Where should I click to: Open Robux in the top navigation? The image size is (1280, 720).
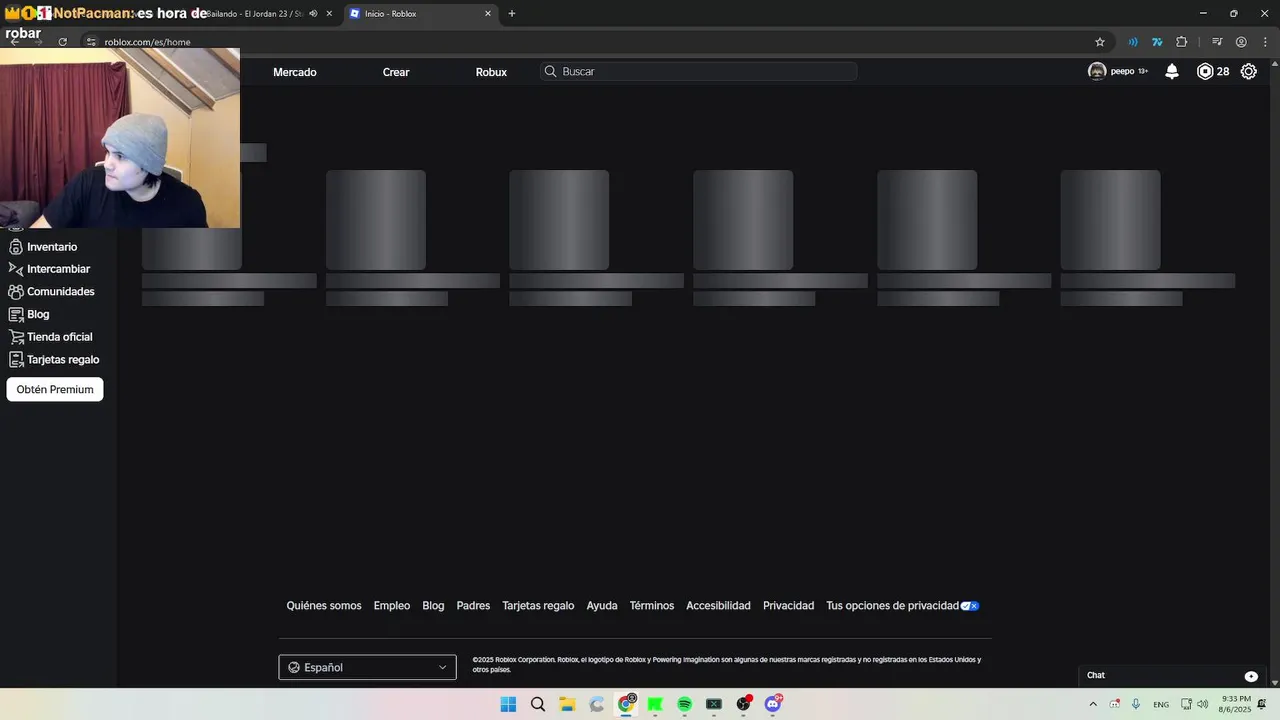pos(491,72)
